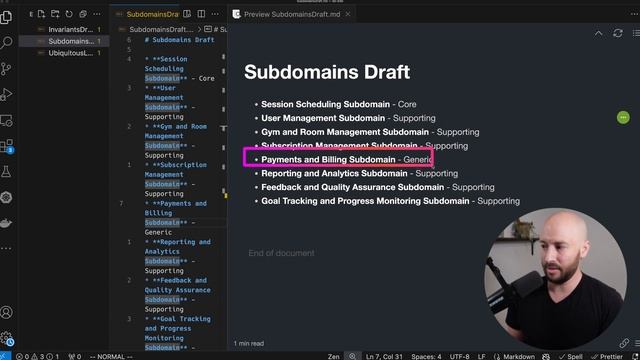The width and height of the screenshot is (640, 360).
Task: Open editor more actions menu
Action: (x=215, y=14)
